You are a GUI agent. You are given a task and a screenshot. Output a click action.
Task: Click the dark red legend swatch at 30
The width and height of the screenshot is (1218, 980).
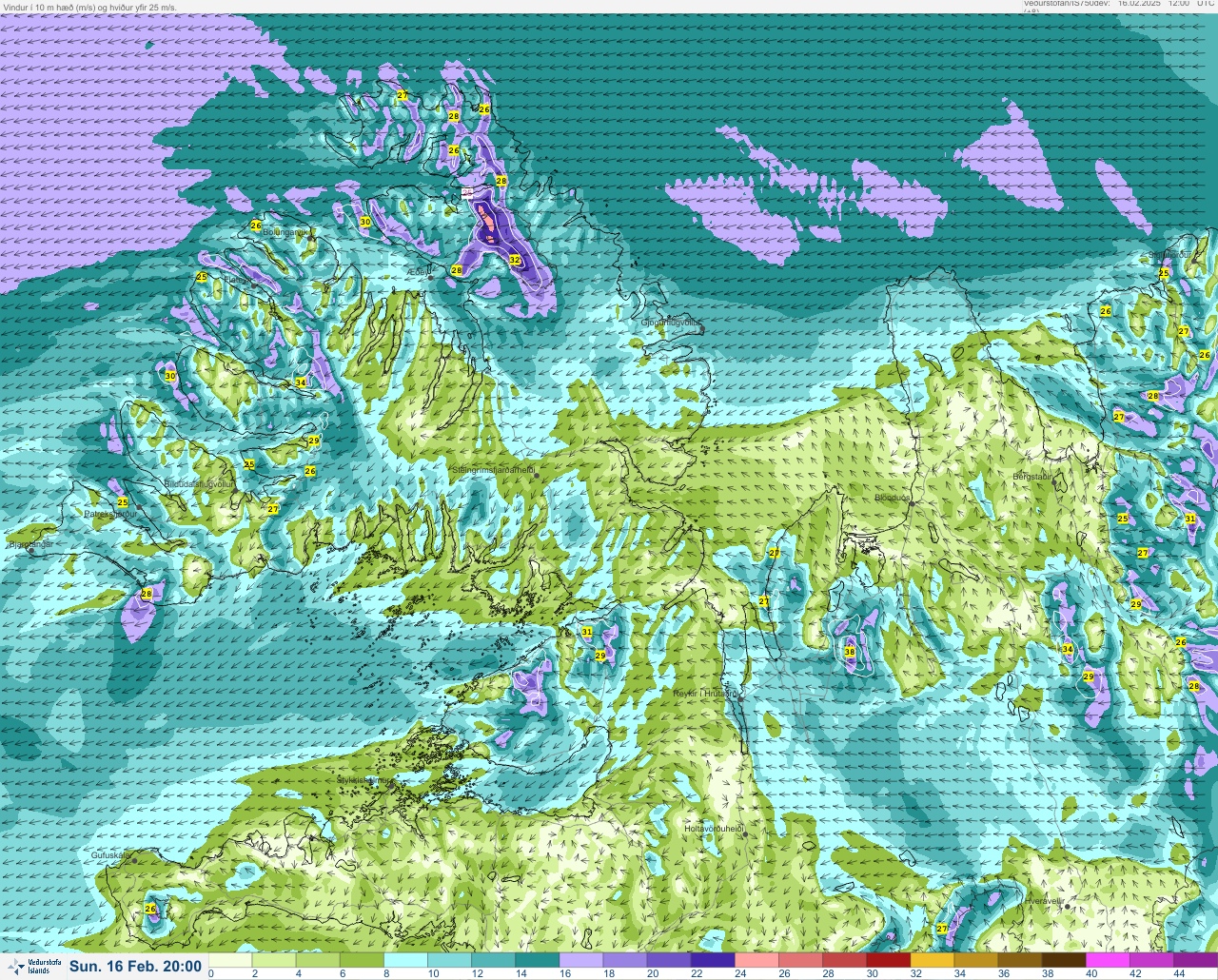coord(890,960)
